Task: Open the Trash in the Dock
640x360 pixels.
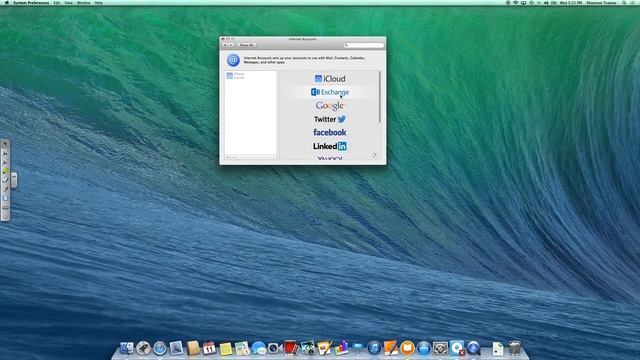Action: 514,348
